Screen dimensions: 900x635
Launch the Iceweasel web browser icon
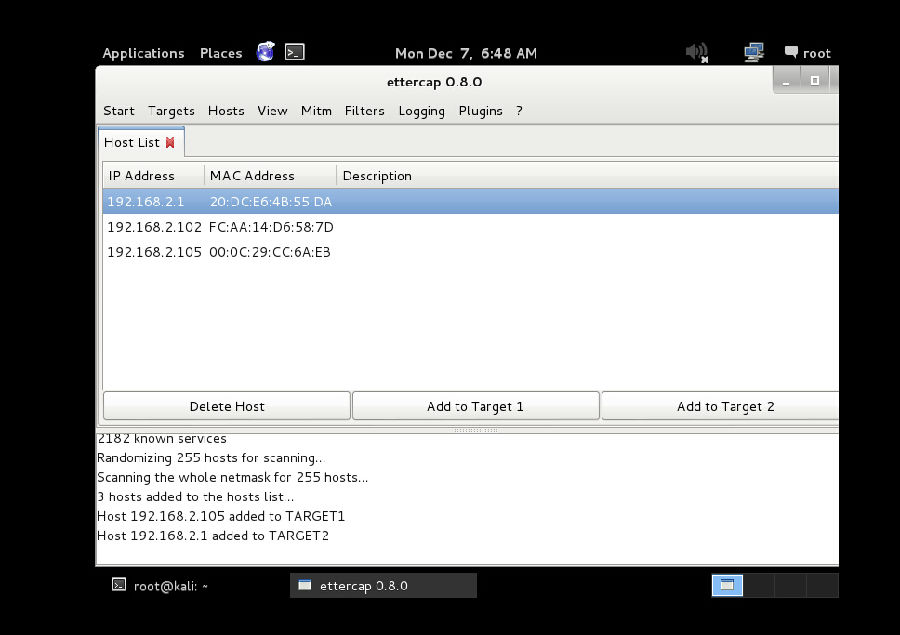click(x=265, y=52)
